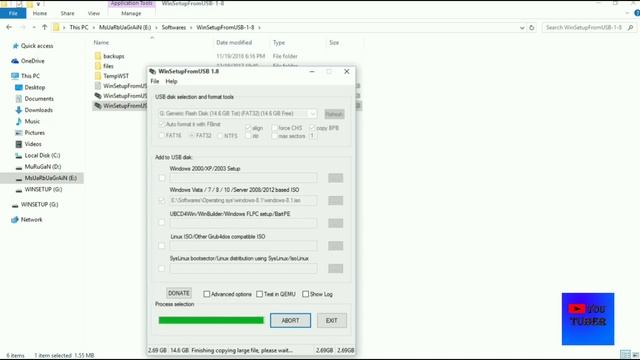This screenshot has width=640, height=360.
Task: Expand the chevron after WinSetupFromUSB-1-8 in address bar
Action: coord(259,28)
